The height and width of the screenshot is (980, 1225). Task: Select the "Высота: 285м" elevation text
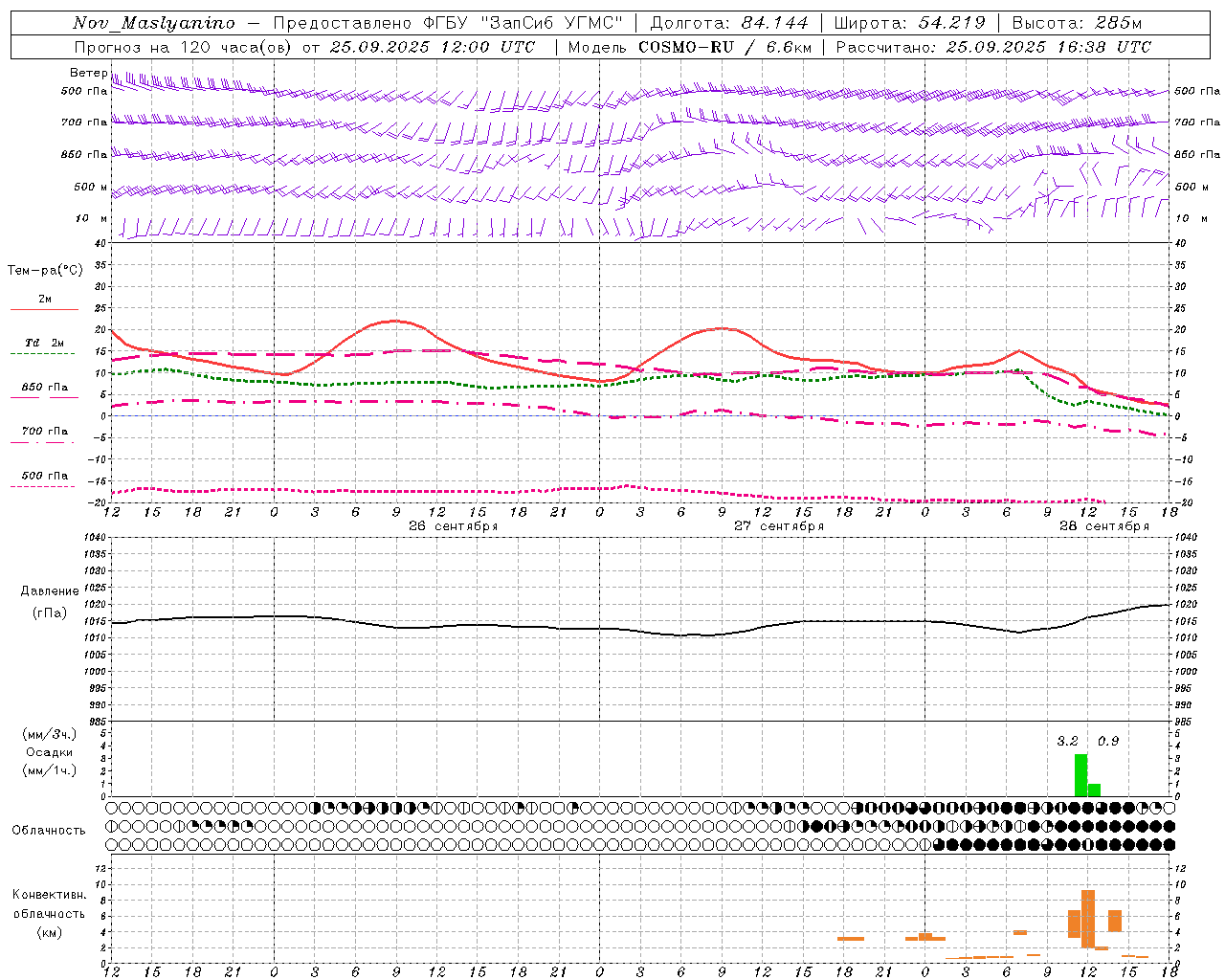(x=1077, y=23)
